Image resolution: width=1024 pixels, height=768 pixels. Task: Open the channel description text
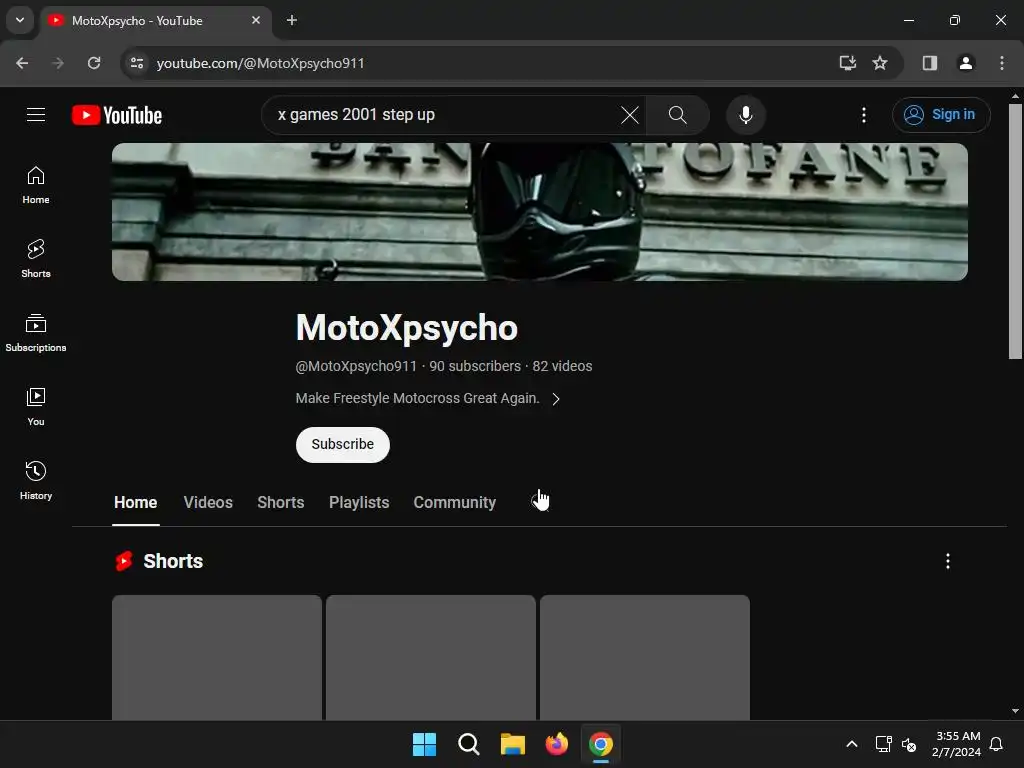point(417,398)
